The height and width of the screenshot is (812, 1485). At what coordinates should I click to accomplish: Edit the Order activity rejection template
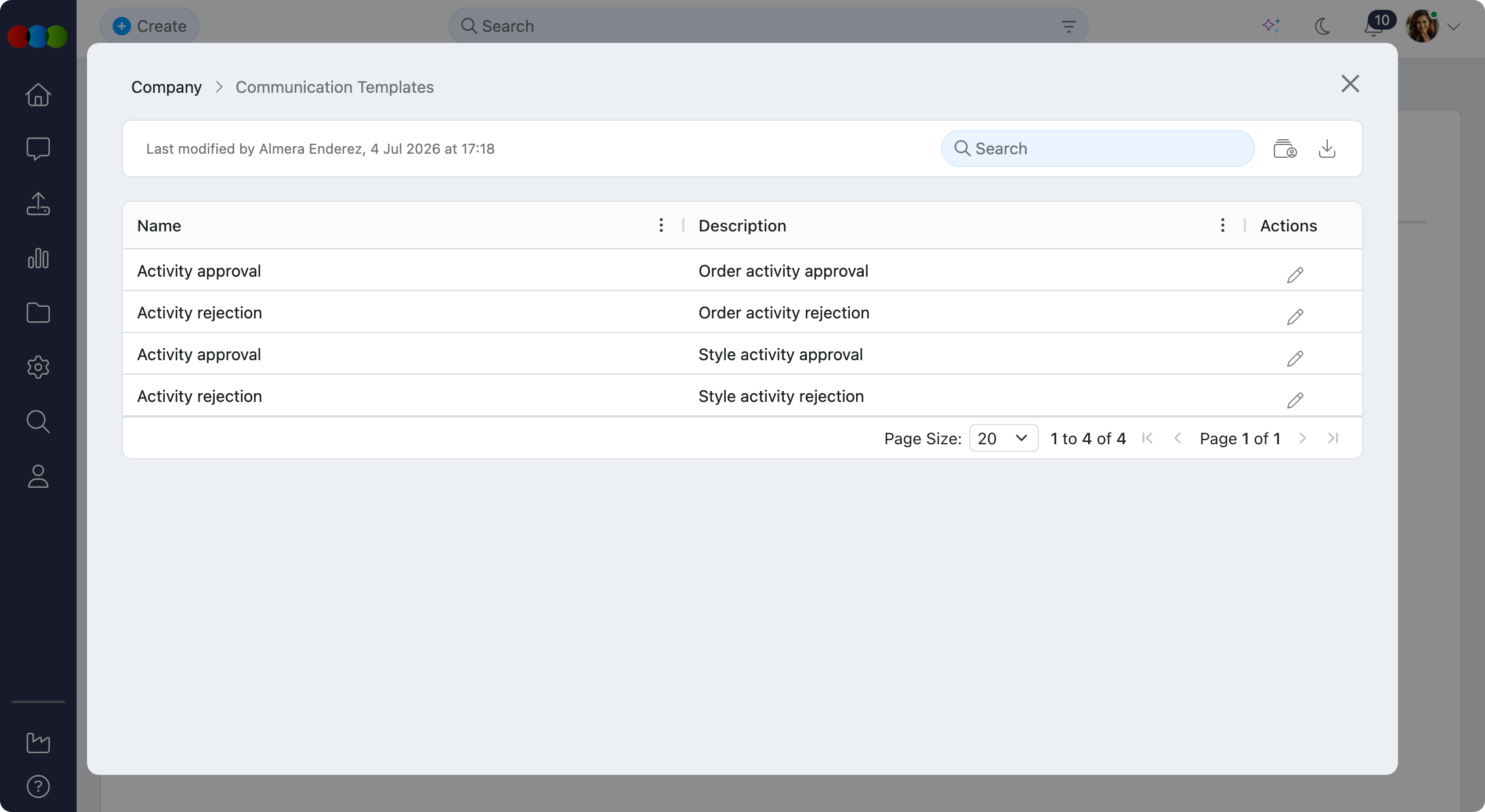coord(1295,317)
